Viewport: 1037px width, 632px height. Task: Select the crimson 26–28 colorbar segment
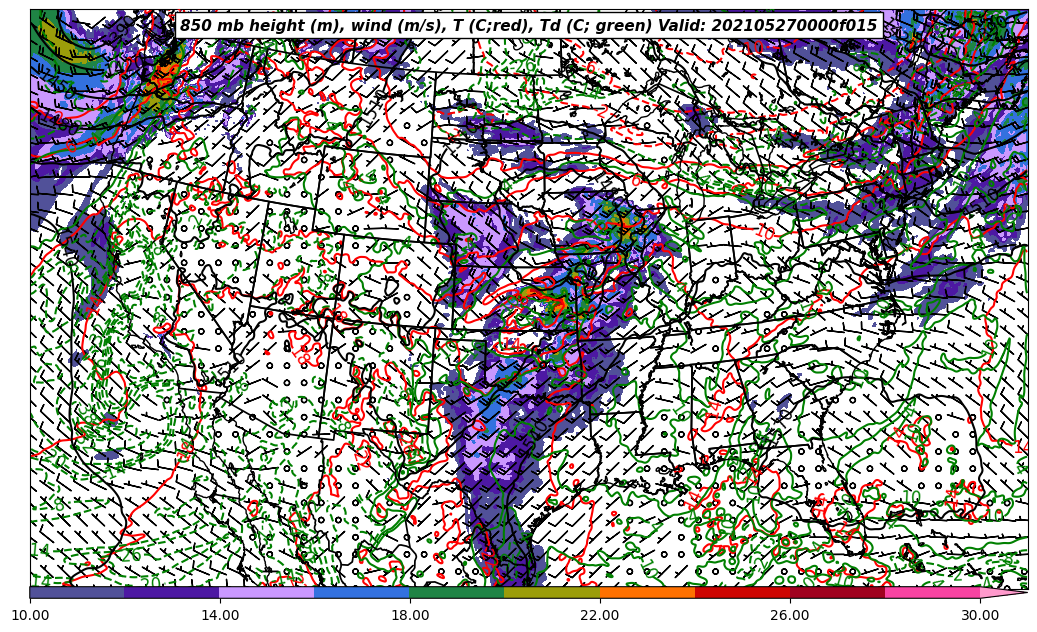point(837,592)
